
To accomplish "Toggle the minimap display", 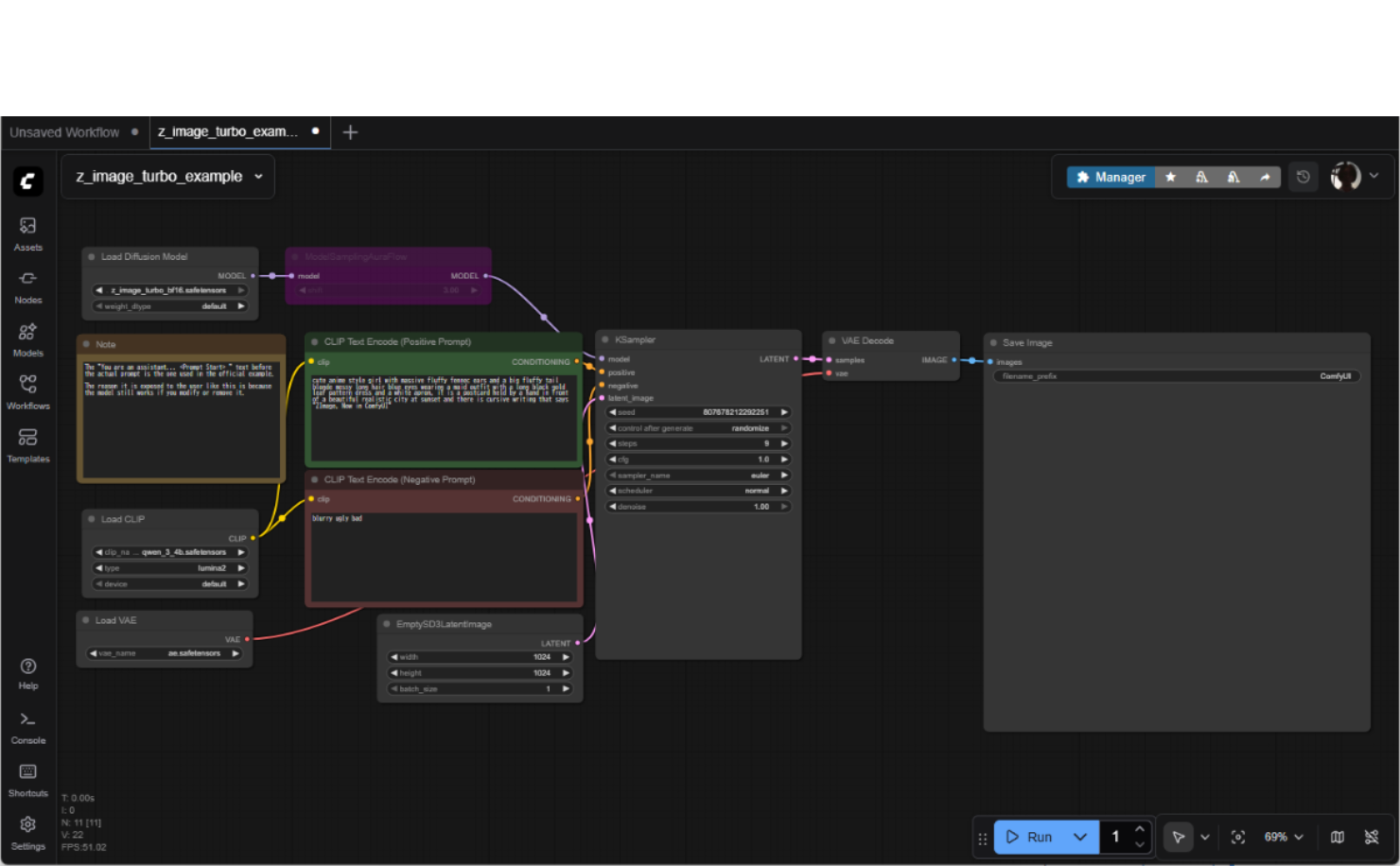I will click(x=1337, y=837).
